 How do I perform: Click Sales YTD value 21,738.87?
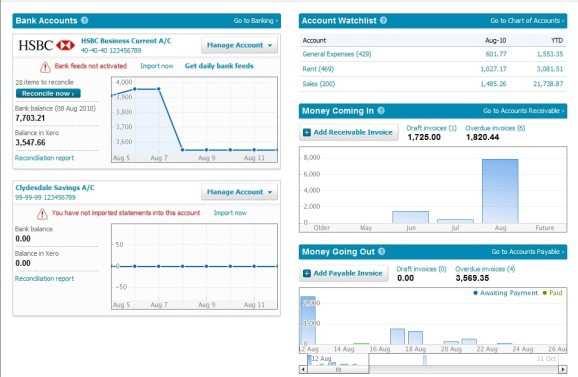(x=548, y=84)
